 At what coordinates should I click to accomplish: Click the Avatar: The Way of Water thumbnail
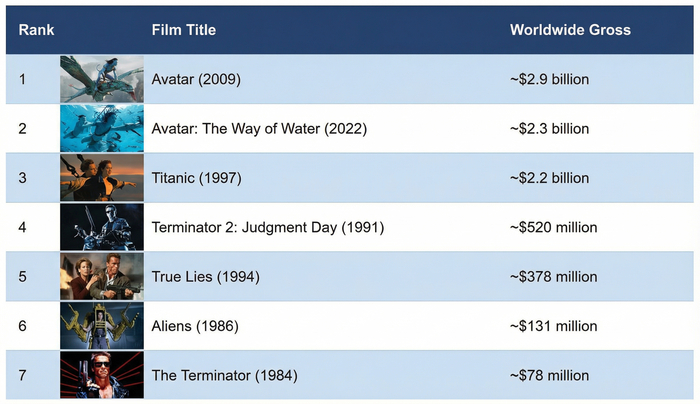(x=101, y=128)
